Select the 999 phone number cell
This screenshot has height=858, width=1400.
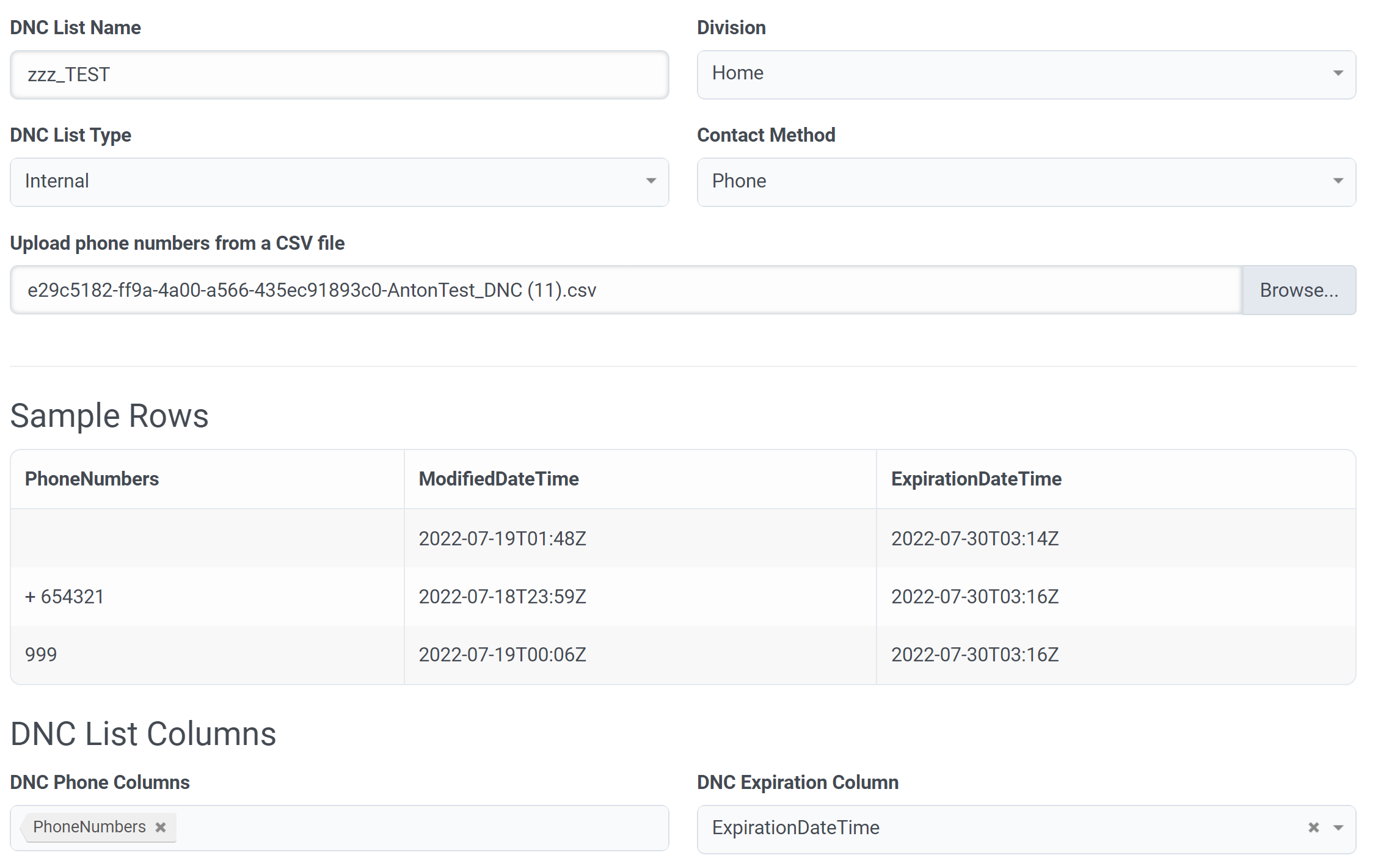point(41,655)
